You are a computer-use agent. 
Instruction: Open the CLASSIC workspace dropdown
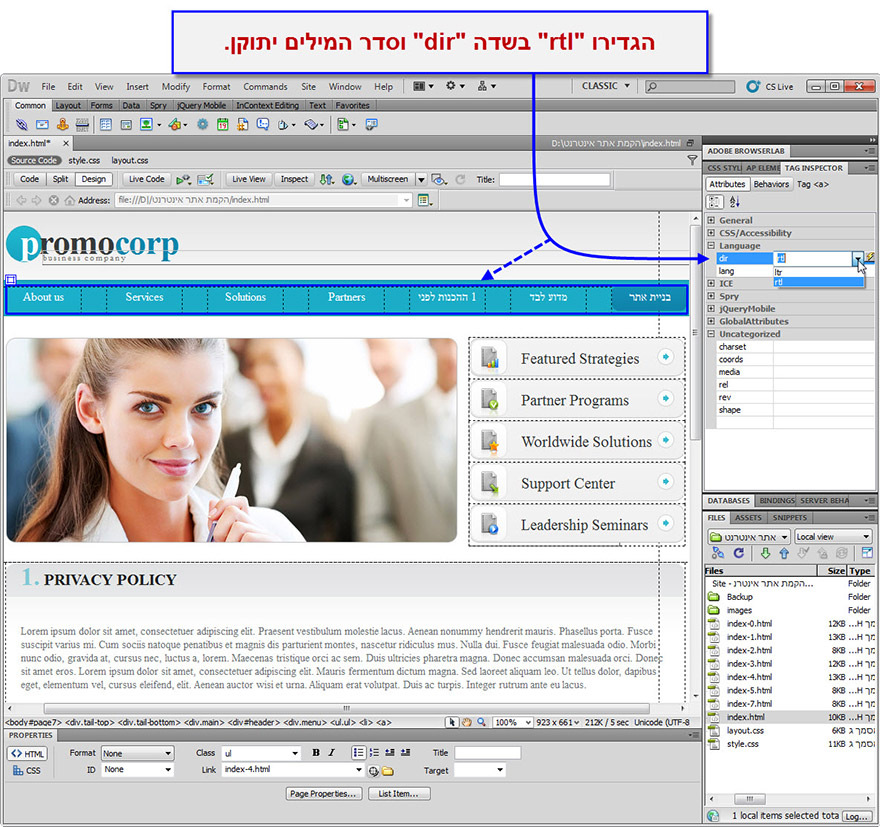[x=606, y=86]
